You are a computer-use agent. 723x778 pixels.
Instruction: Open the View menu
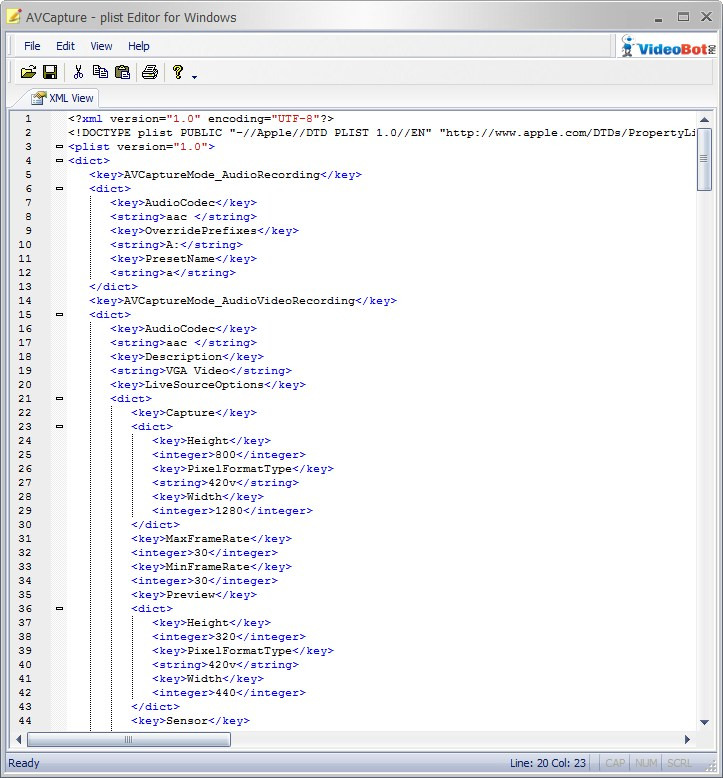(x=101, y=46)
